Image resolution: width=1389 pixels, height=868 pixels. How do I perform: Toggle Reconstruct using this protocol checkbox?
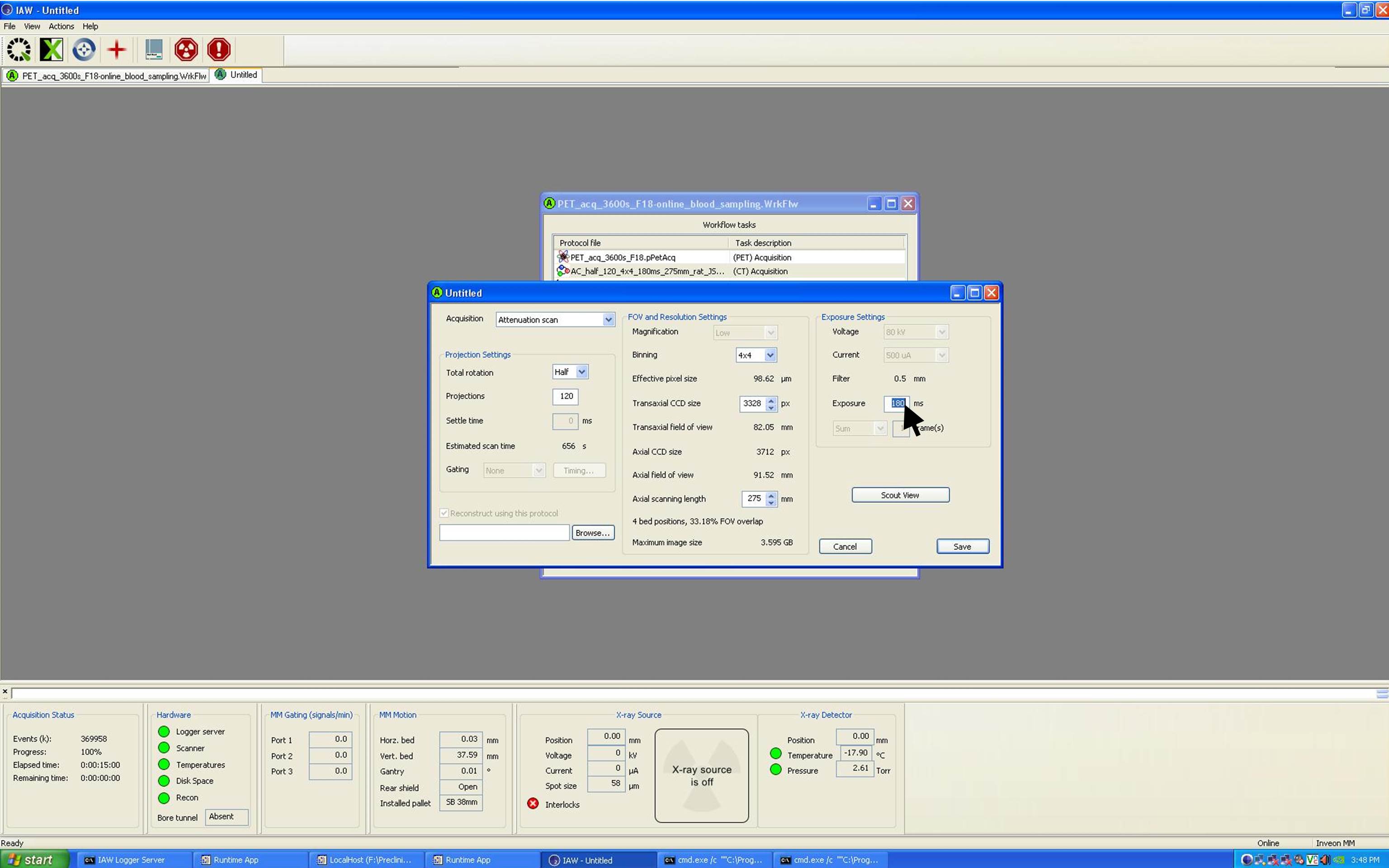(444, 513)
